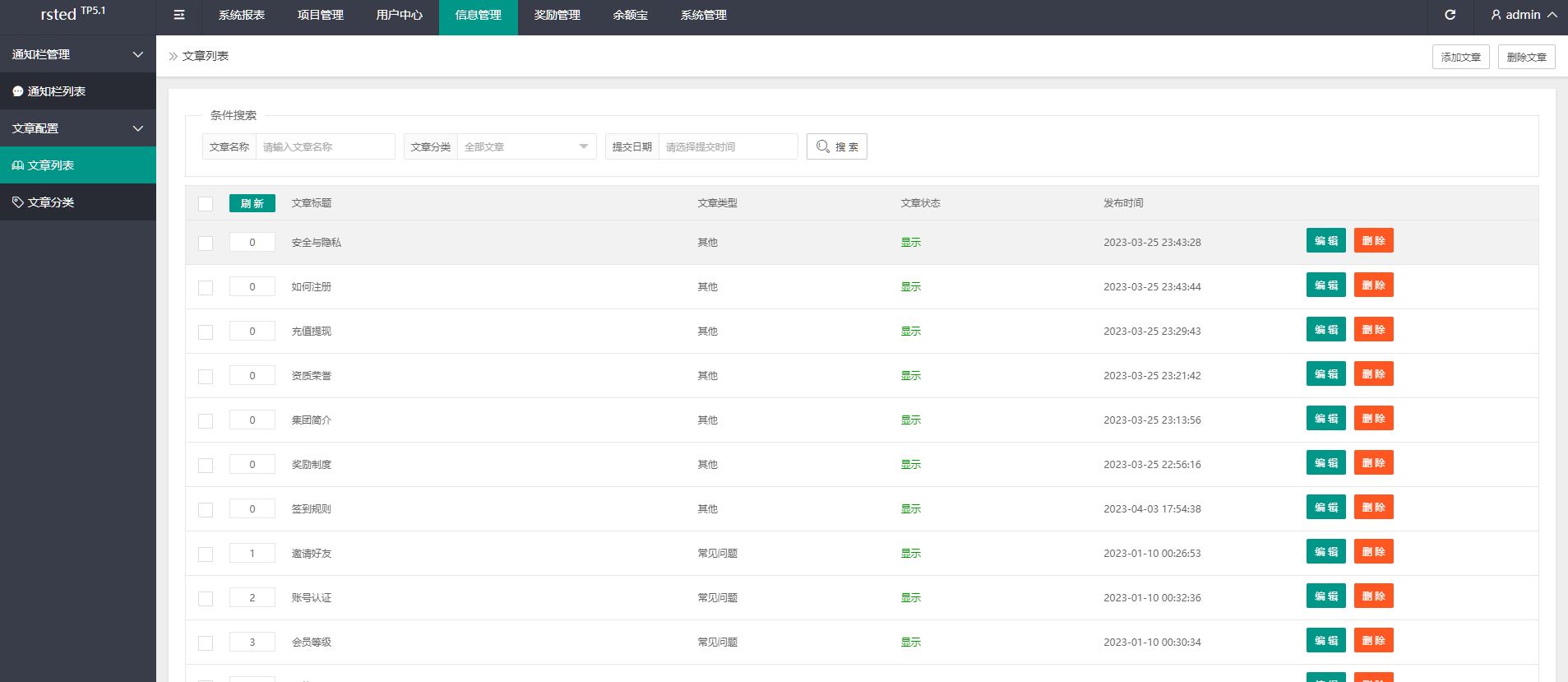
Task: Click breadcrumb double-arrow icon beside 文章列表
Action: click(x=173, y=57)
